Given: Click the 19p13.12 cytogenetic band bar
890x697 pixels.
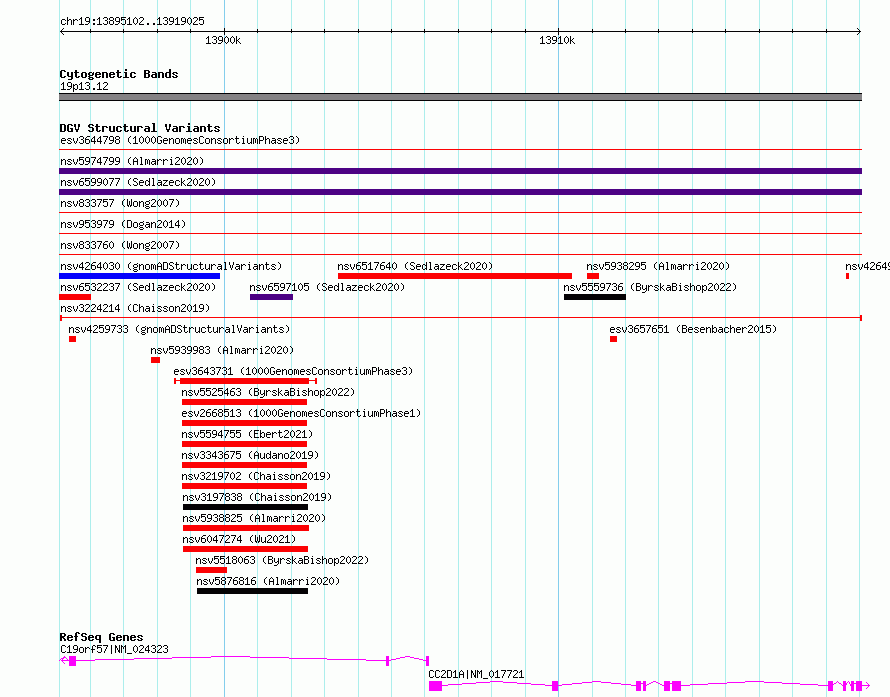Looking at the screenshot, I should click(460, 98).
